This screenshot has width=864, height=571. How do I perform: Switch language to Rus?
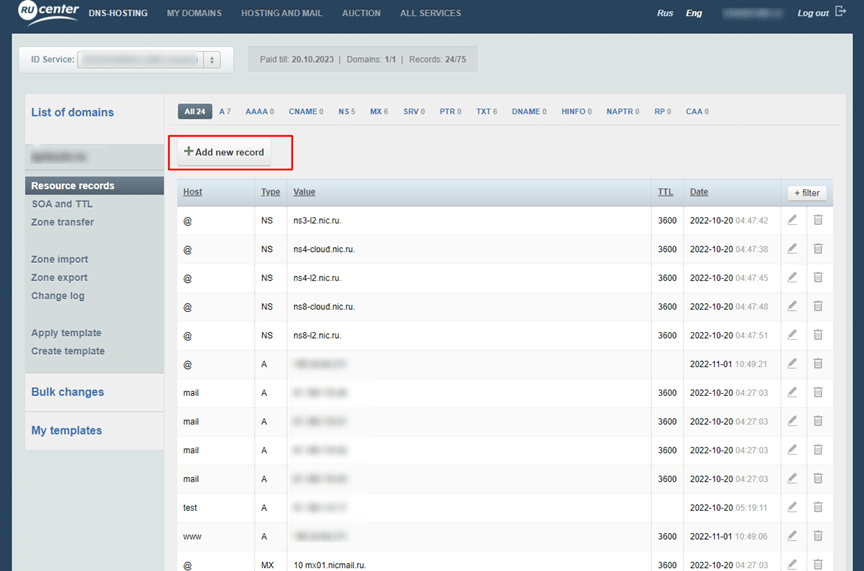pyautogui.click(x=665, y=13)
